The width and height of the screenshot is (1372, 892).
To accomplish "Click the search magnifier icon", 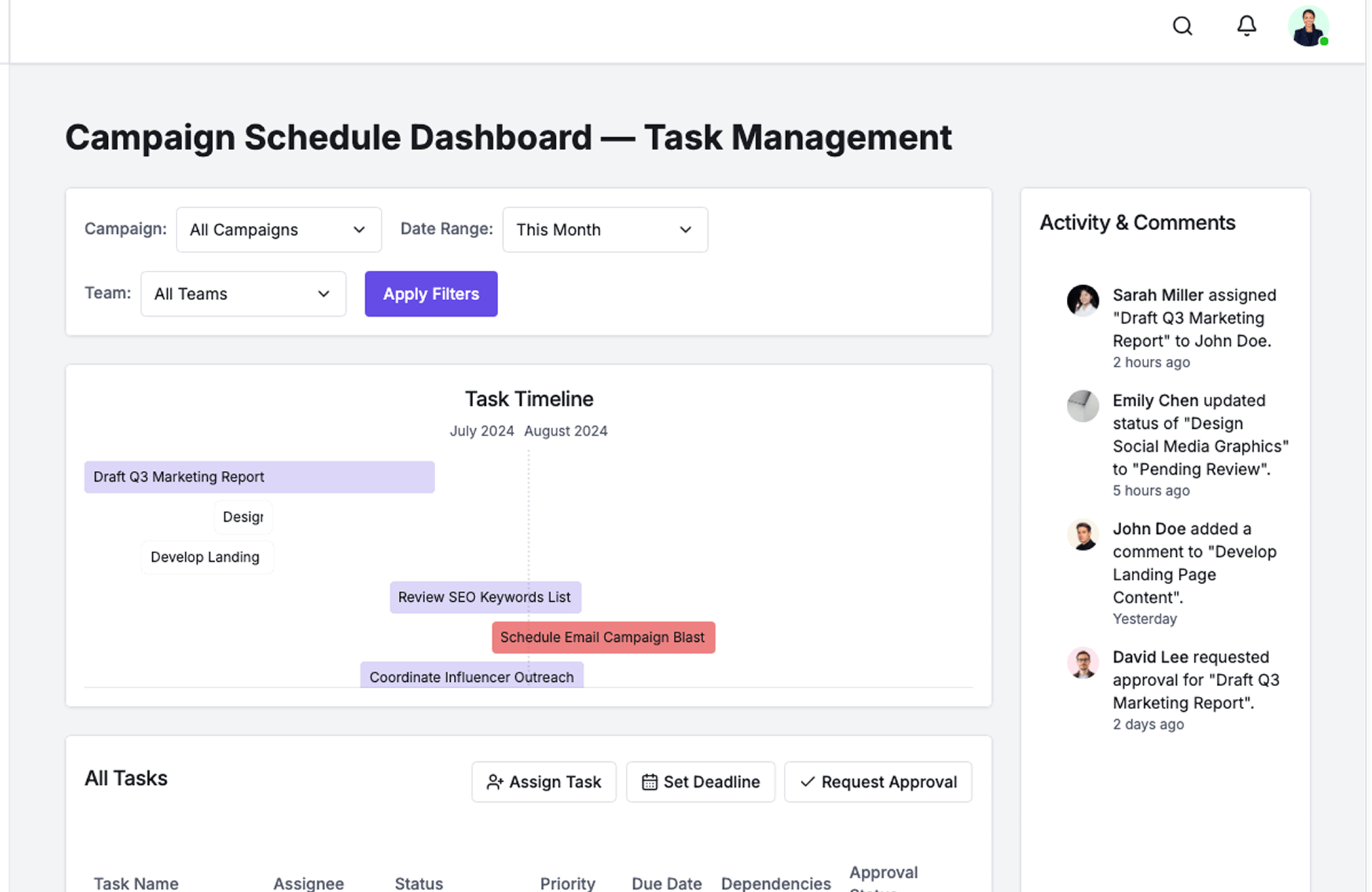I will [1183, 26].
